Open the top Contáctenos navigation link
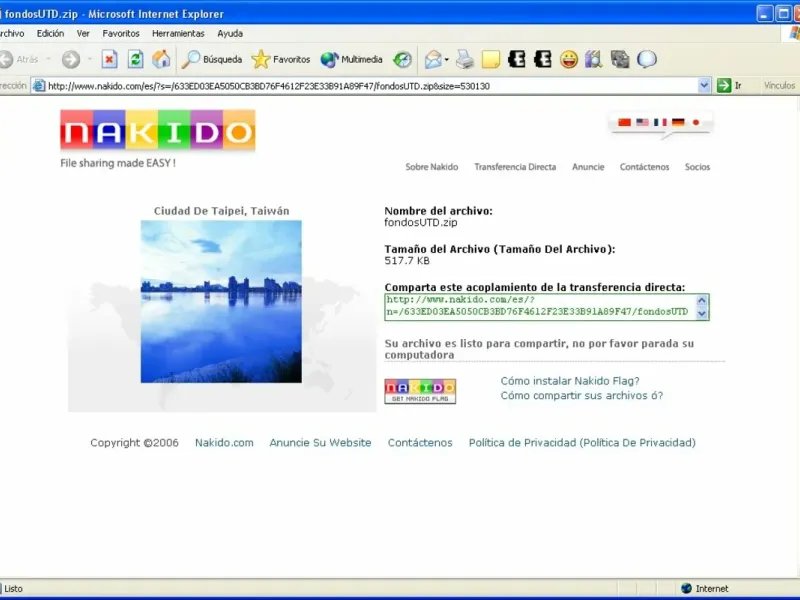800x600 pixels. tap(644, 167)
